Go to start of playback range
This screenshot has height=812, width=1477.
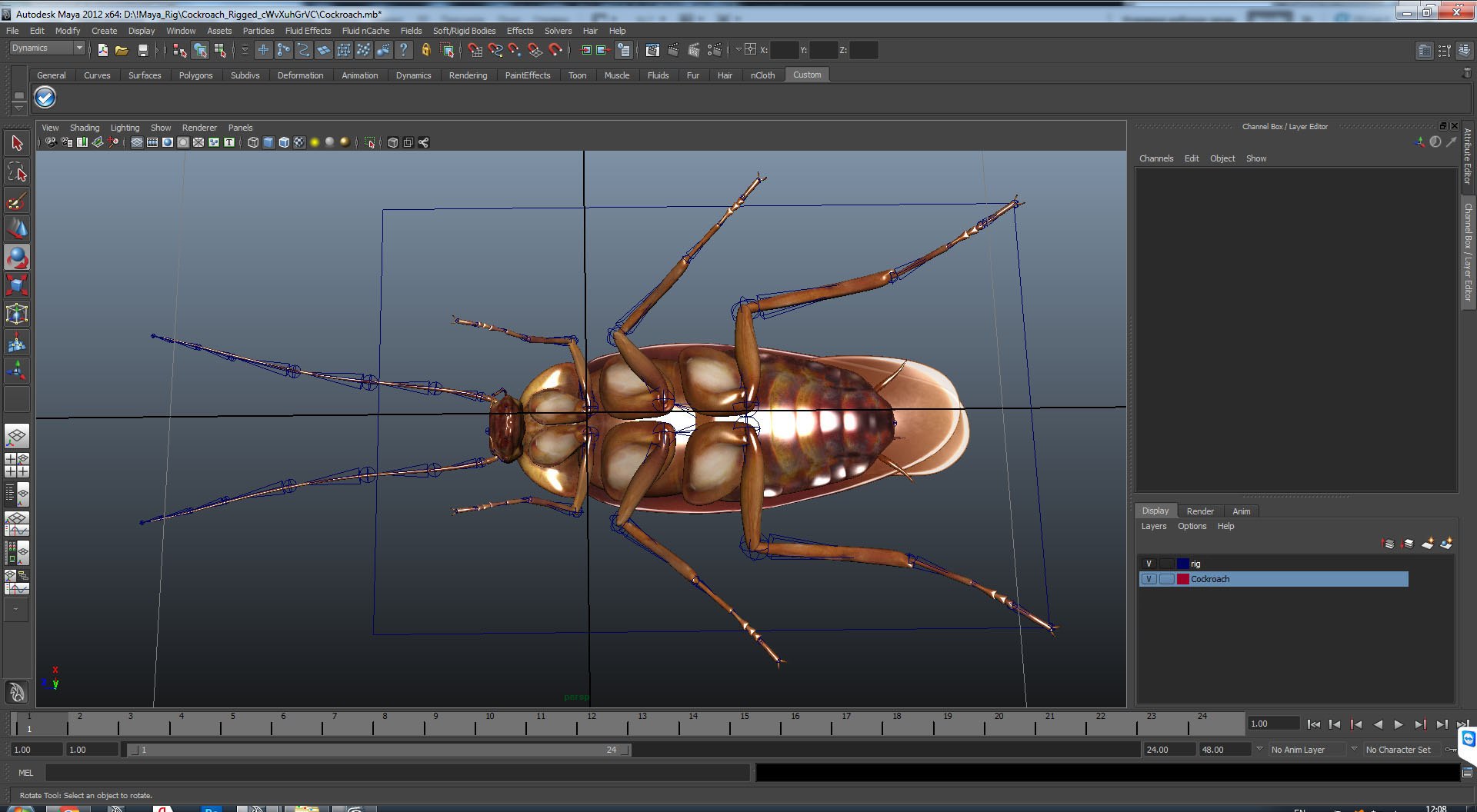click(1313, 724)
